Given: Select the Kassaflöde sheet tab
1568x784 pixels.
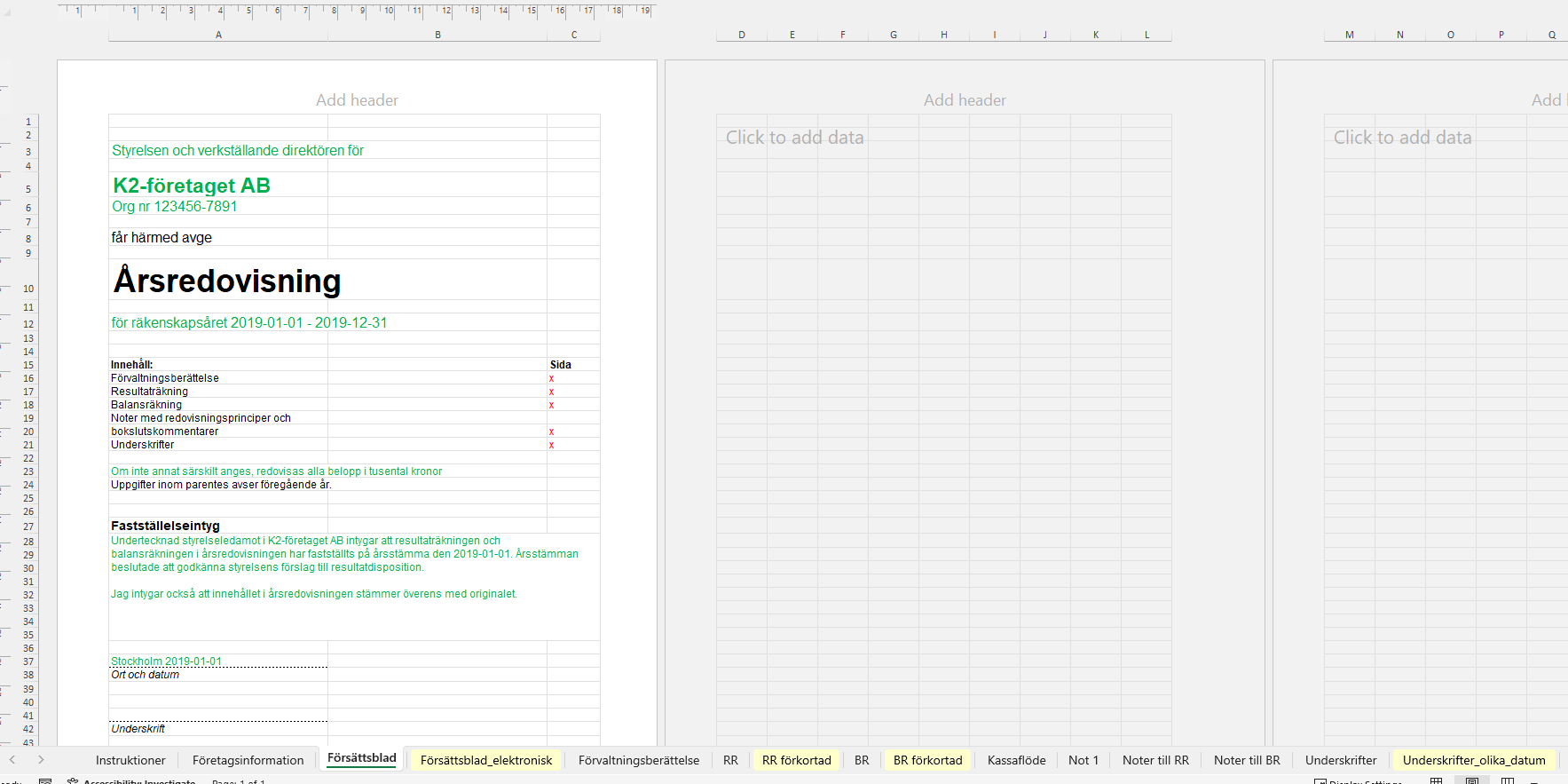Looking at the screenshot, I should pos(1016,760).
